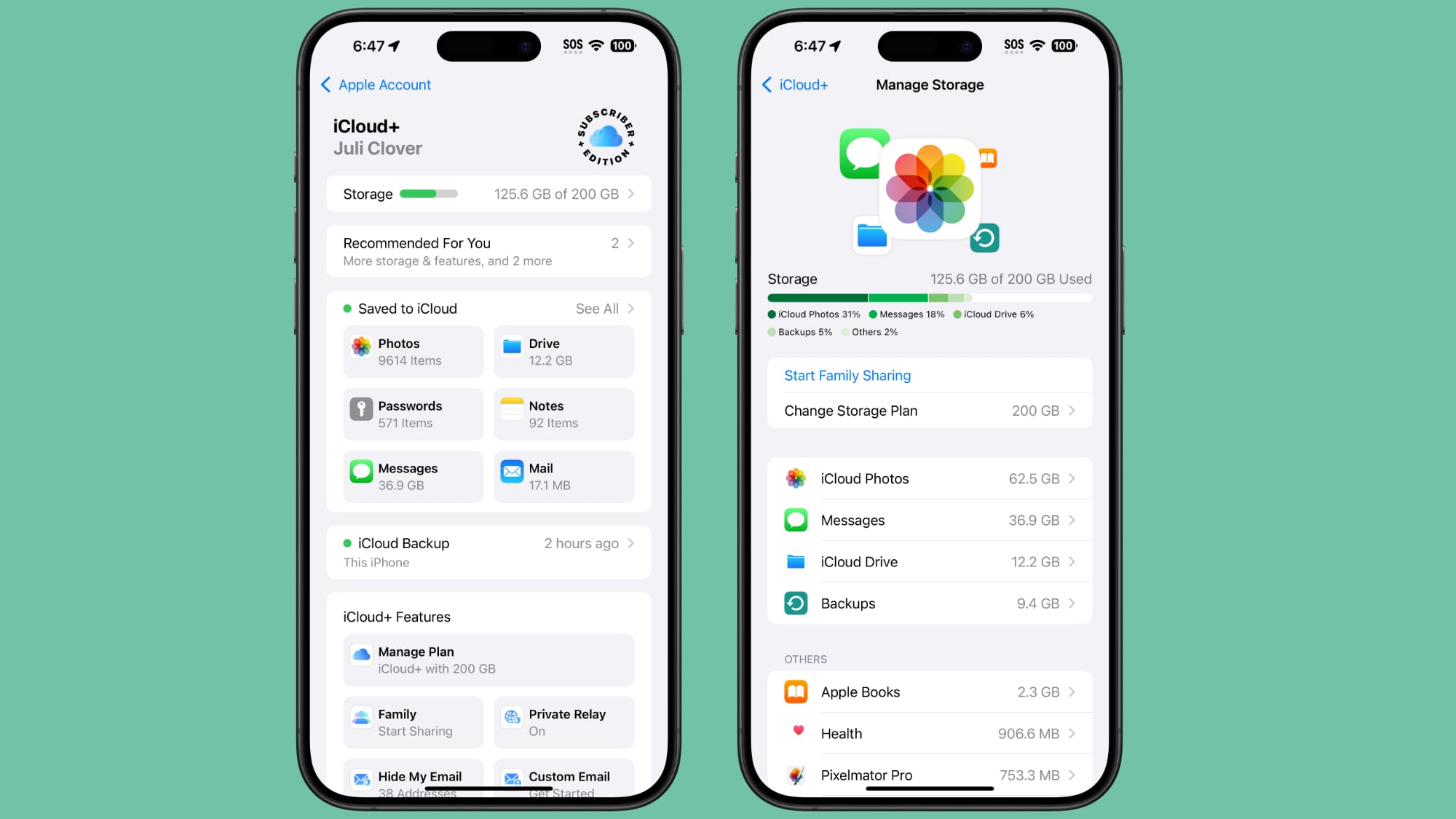This screenshot has height=819, width=1456.
Task: Open Backups storage details
Action: 929,603
